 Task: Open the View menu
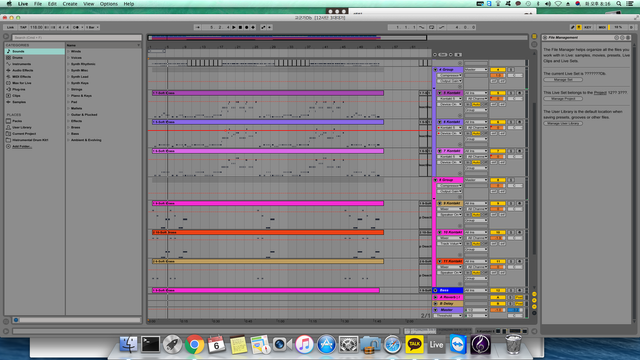pos(89,4)
